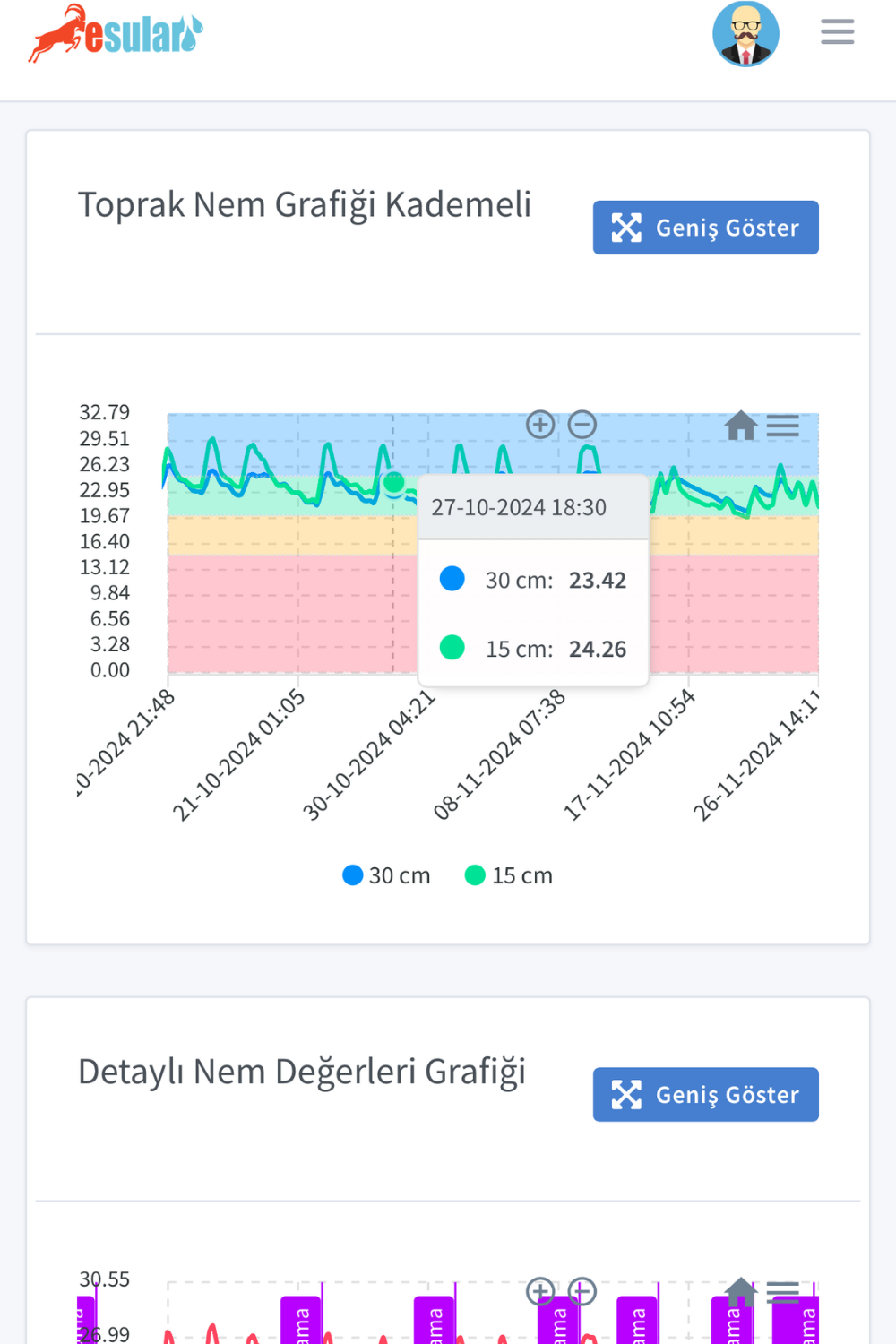This screenshot has width=896, height=1344.
Task: Toggle the 15 cm series in the legend
Action: [508, 875]
